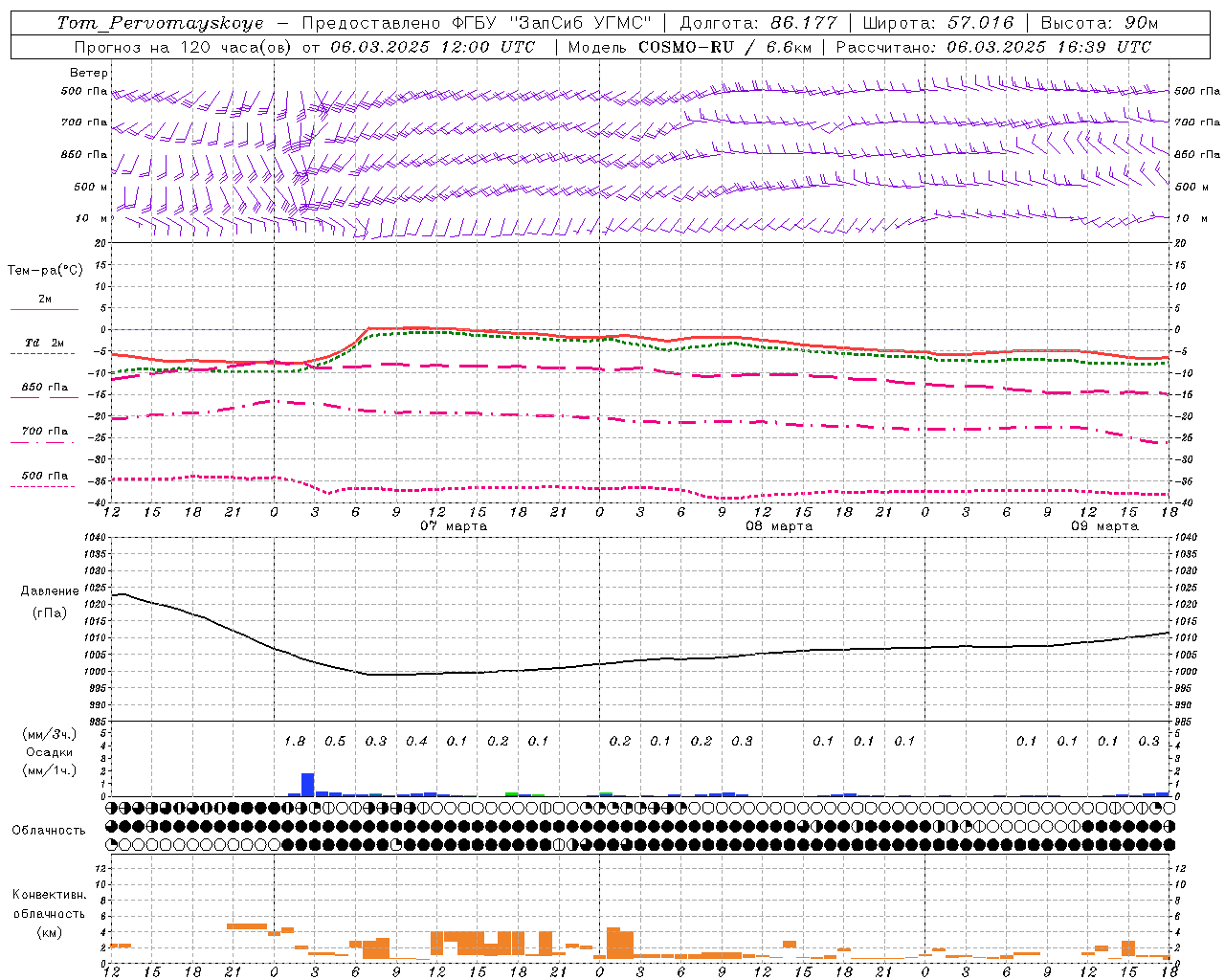The width and height of the screenshot is (1225, 980).
Task: Click the 'Модель COSMO-RU / 6.6км' label
Action: click(x=690, y=47)
